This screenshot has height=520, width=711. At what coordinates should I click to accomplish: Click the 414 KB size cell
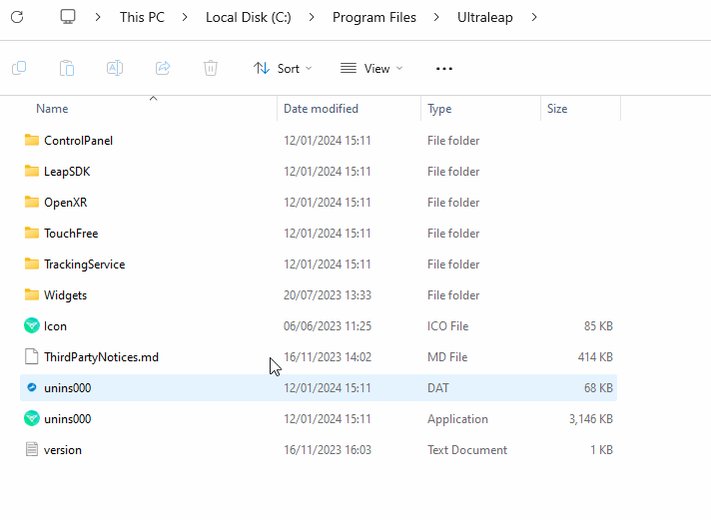point(595,357)
